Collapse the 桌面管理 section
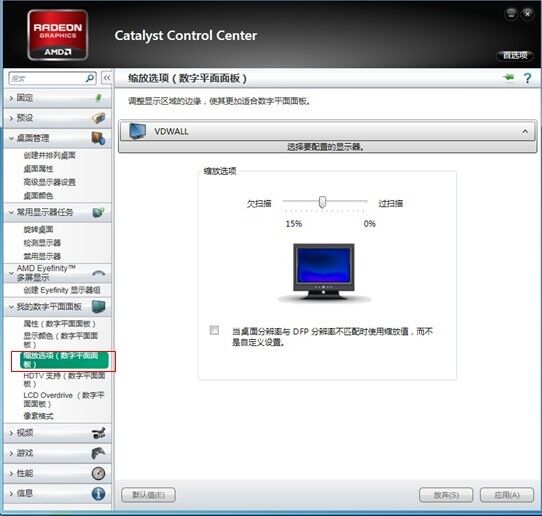This screenshot has height=516, width=542. click(x=11, y=138)
